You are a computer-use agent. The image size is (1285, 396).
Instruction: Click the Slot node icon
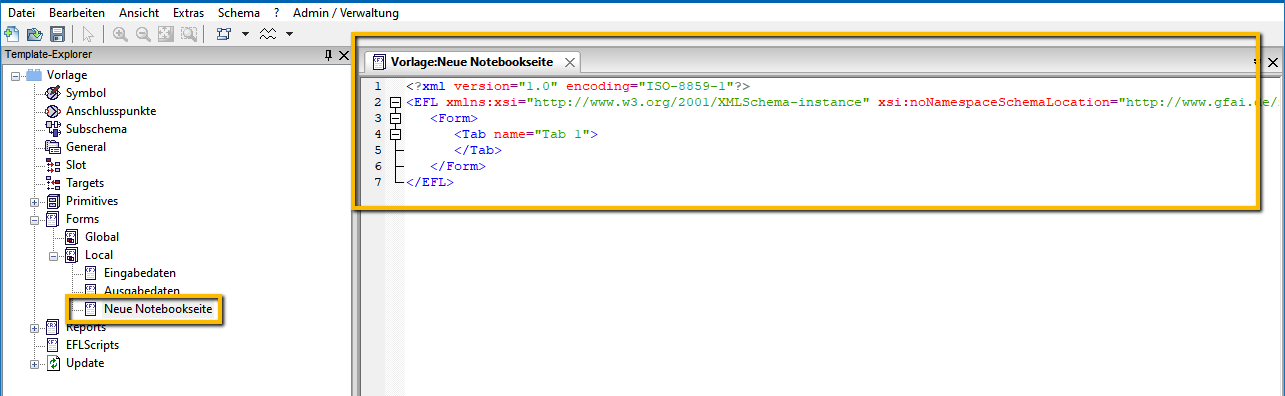pyautogui.click(x=54, y=165)
